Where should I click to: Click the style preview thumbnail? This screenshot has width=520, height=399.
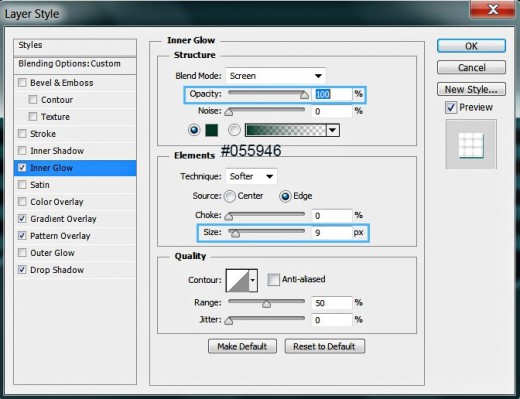pyautogui.click(x=471, y=145)
